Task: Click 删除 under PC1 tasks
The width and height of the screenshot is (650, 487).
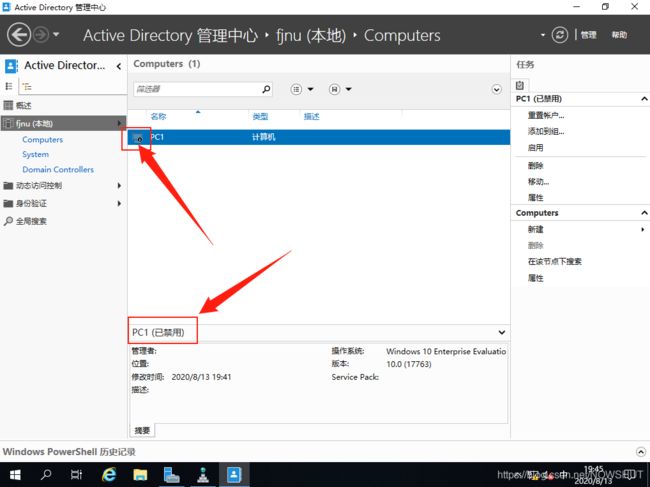Action: (x=535, y=165)
